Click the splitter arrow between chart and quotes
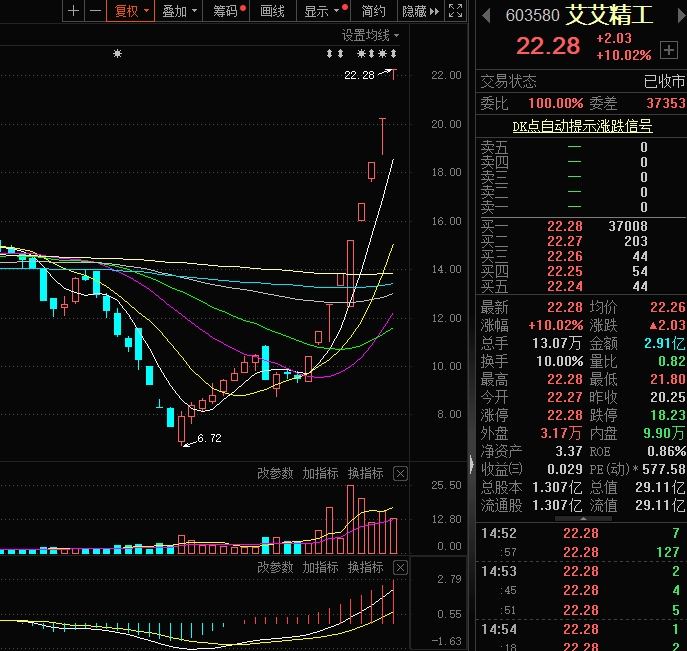 point(471,464)
